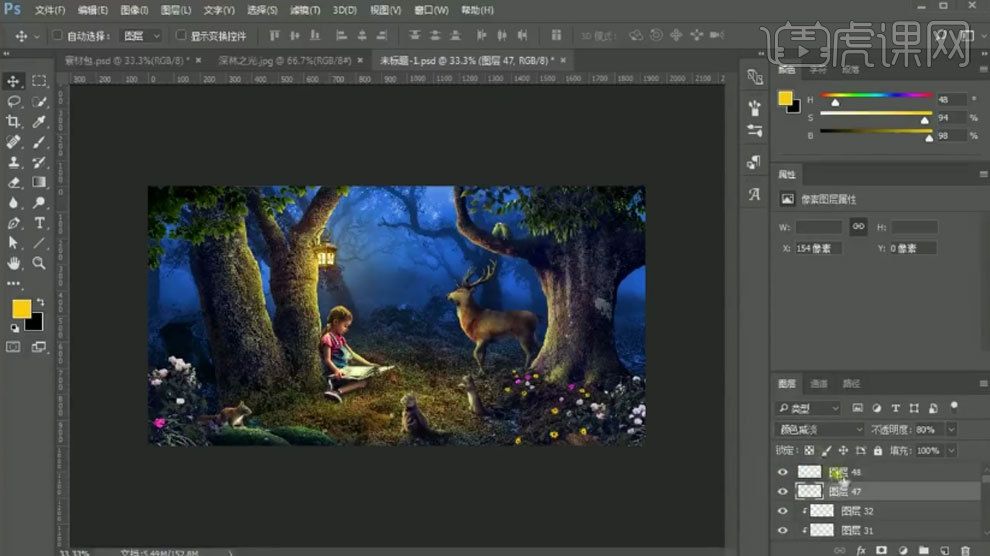Select the Path Selection tool
Image resolution: width=990 pixels, height=556 pixels.
(13, 243)
